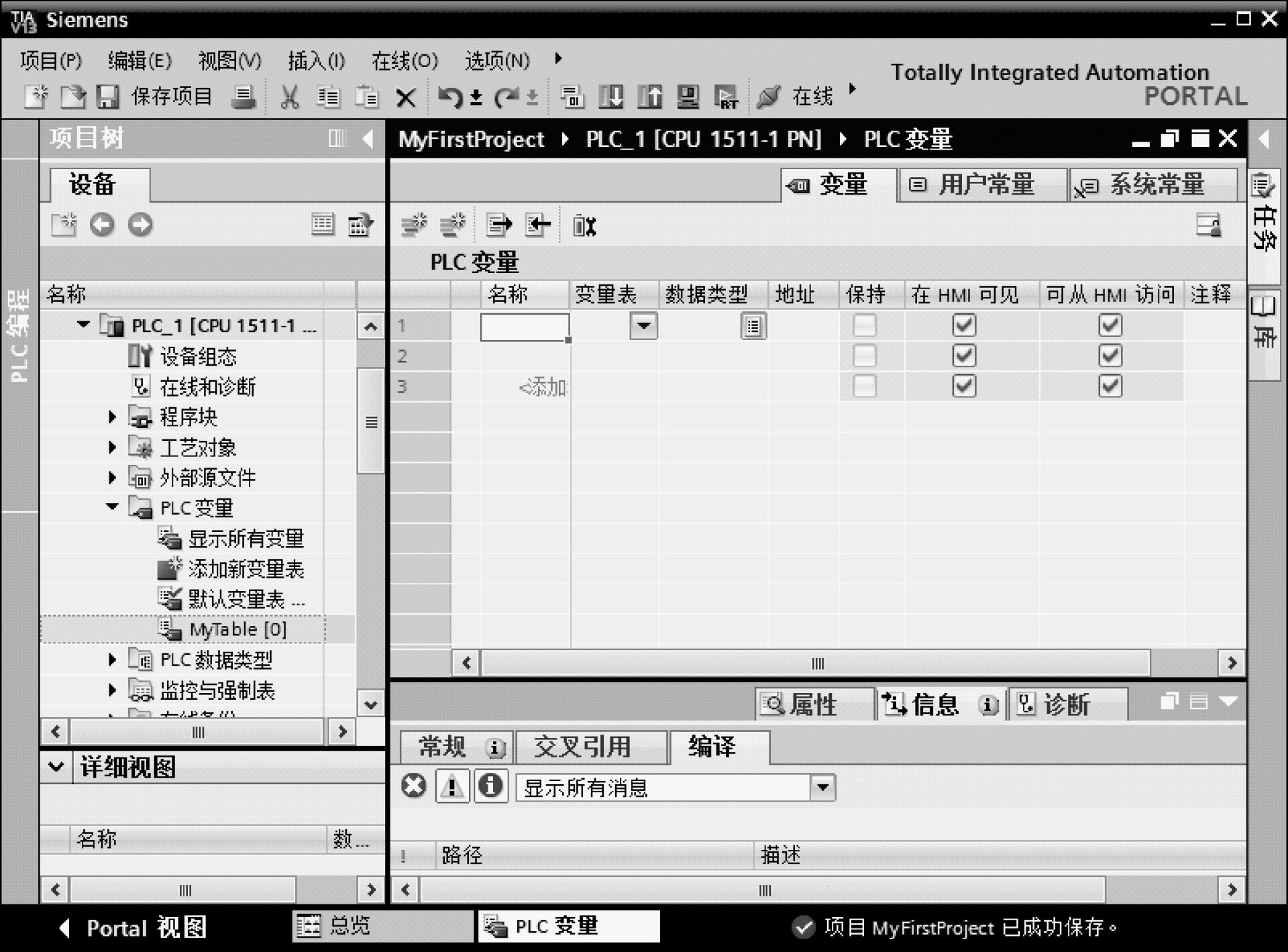The width and height of the screenshot is (1288, 952).
Task: Open the 在线(O) menu
Action: pyautogui.click(x=405, y=61)
